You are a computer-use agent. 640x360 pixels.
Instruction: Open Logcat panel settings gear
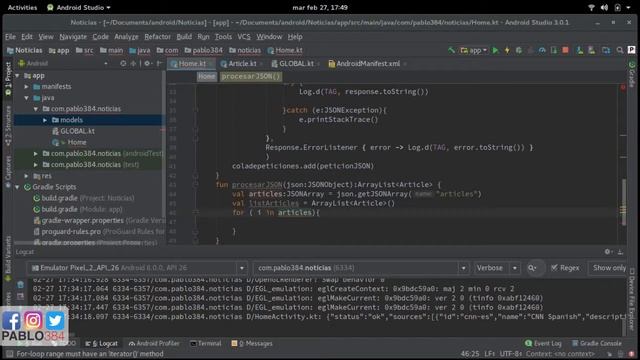pyautogui.click(x=607, y=252)
